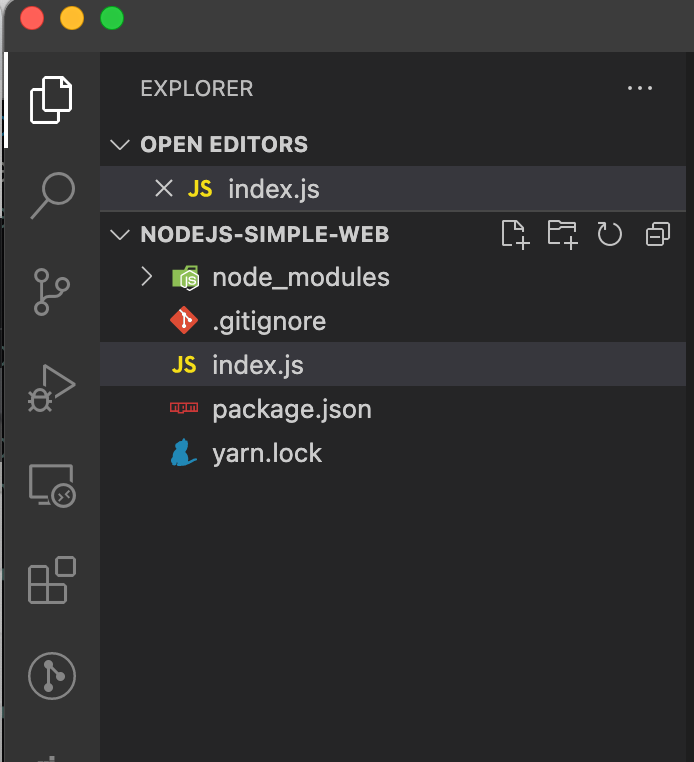Open the Search view icon
Screen dimensions: 694x762
tap(51, 194)
